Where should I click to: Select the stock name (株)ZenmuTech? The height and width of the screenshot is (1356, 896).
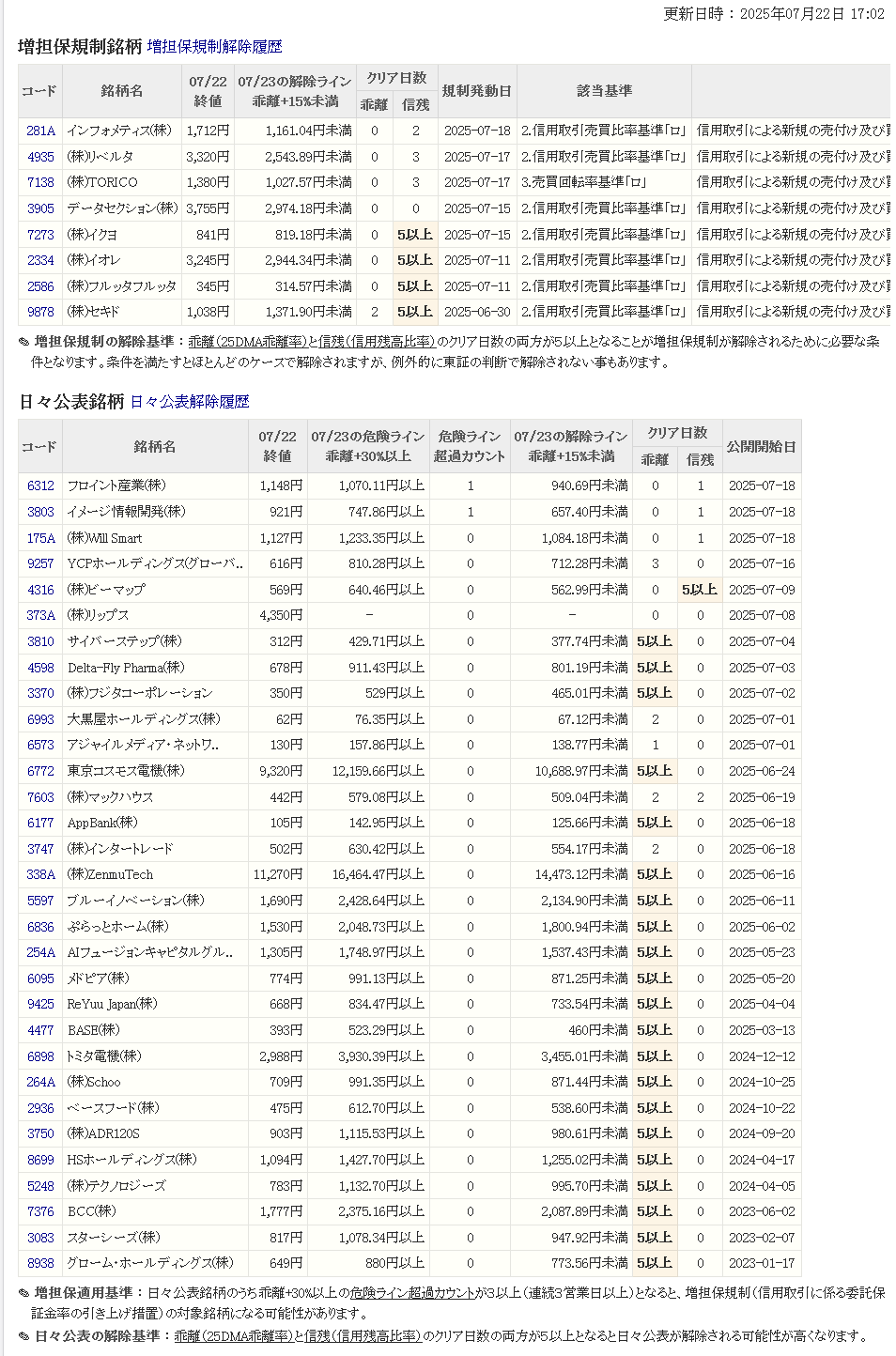[x=110, y=874]
